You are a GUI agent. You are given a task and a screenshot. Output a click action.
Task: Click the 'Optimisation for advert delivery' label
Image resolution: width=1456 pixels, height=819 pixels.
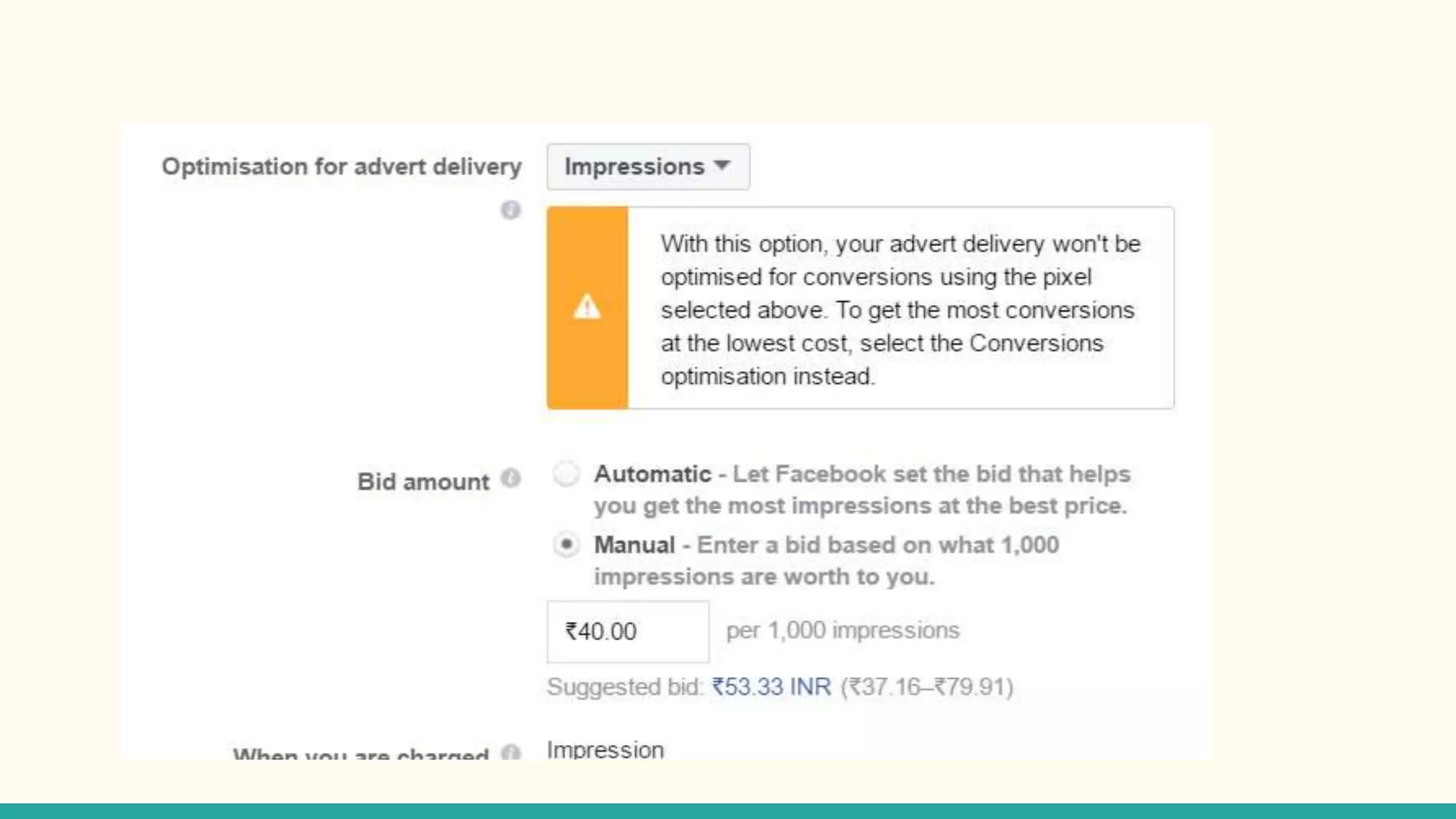(341, 167)
